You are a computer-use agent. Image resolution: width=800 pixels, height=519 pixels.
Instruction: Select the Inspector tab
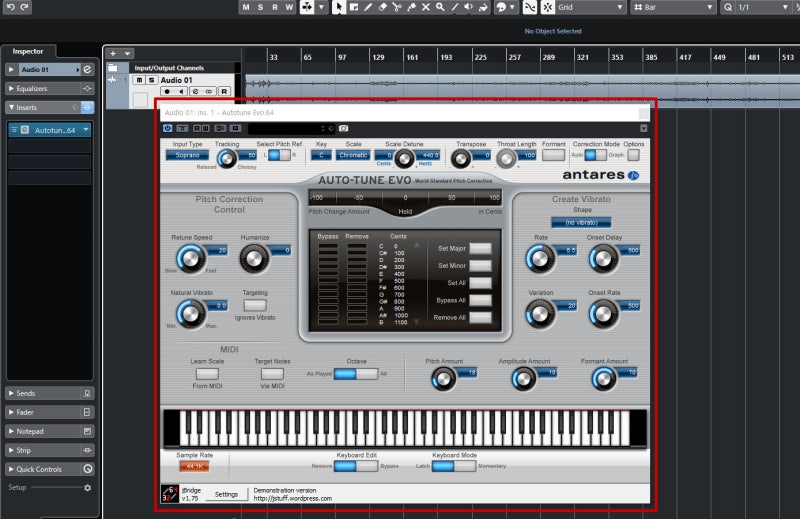point(28,51)
